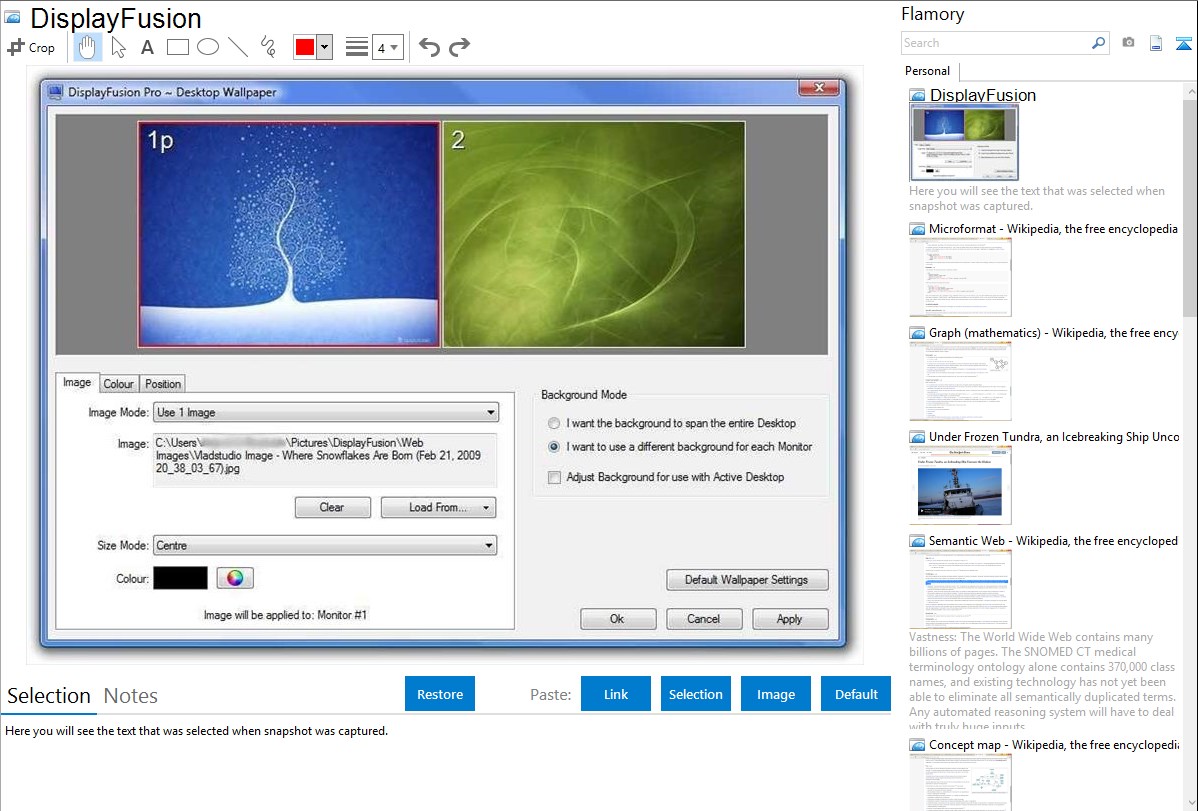The height and width of the screenshot is (811, 1198).
Task: Open the Size Mode dropdown
Action: pyautogui.click(x=325, y=545)
